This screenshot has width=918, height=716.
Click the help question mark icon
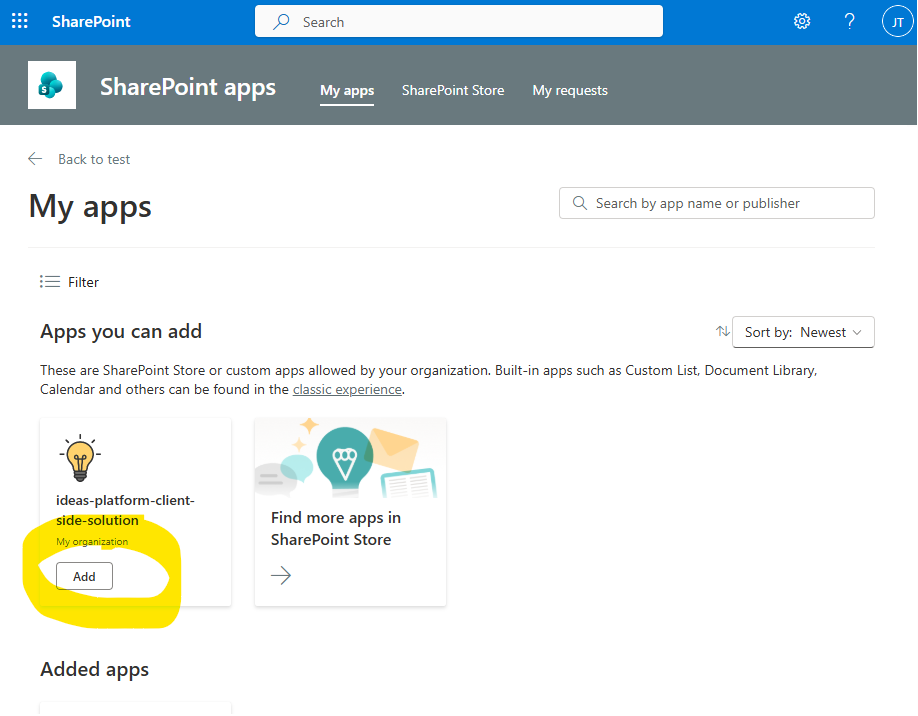[x=850, y=21]
